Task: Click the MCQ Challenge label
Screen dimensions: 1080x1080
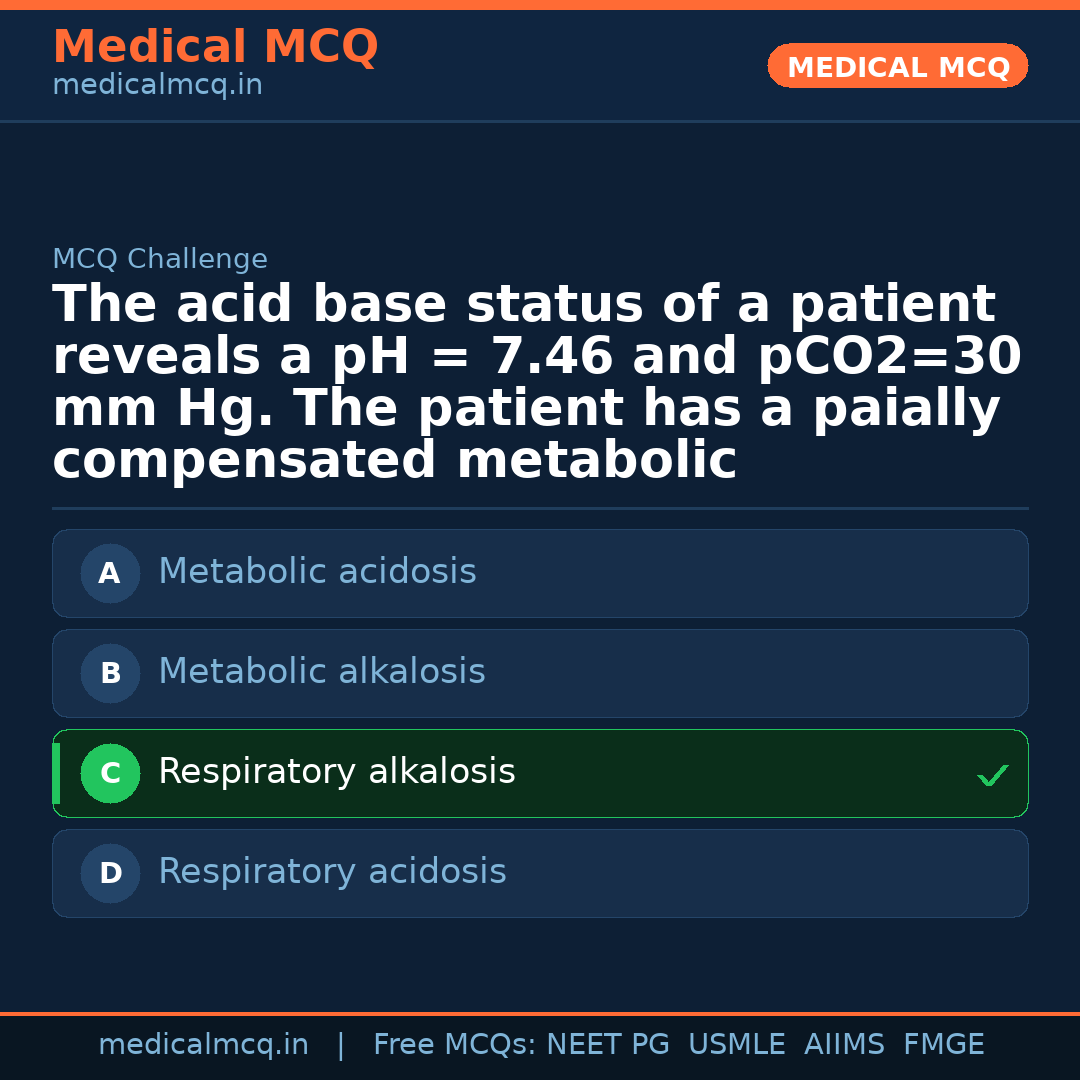Action: [160, 260]
